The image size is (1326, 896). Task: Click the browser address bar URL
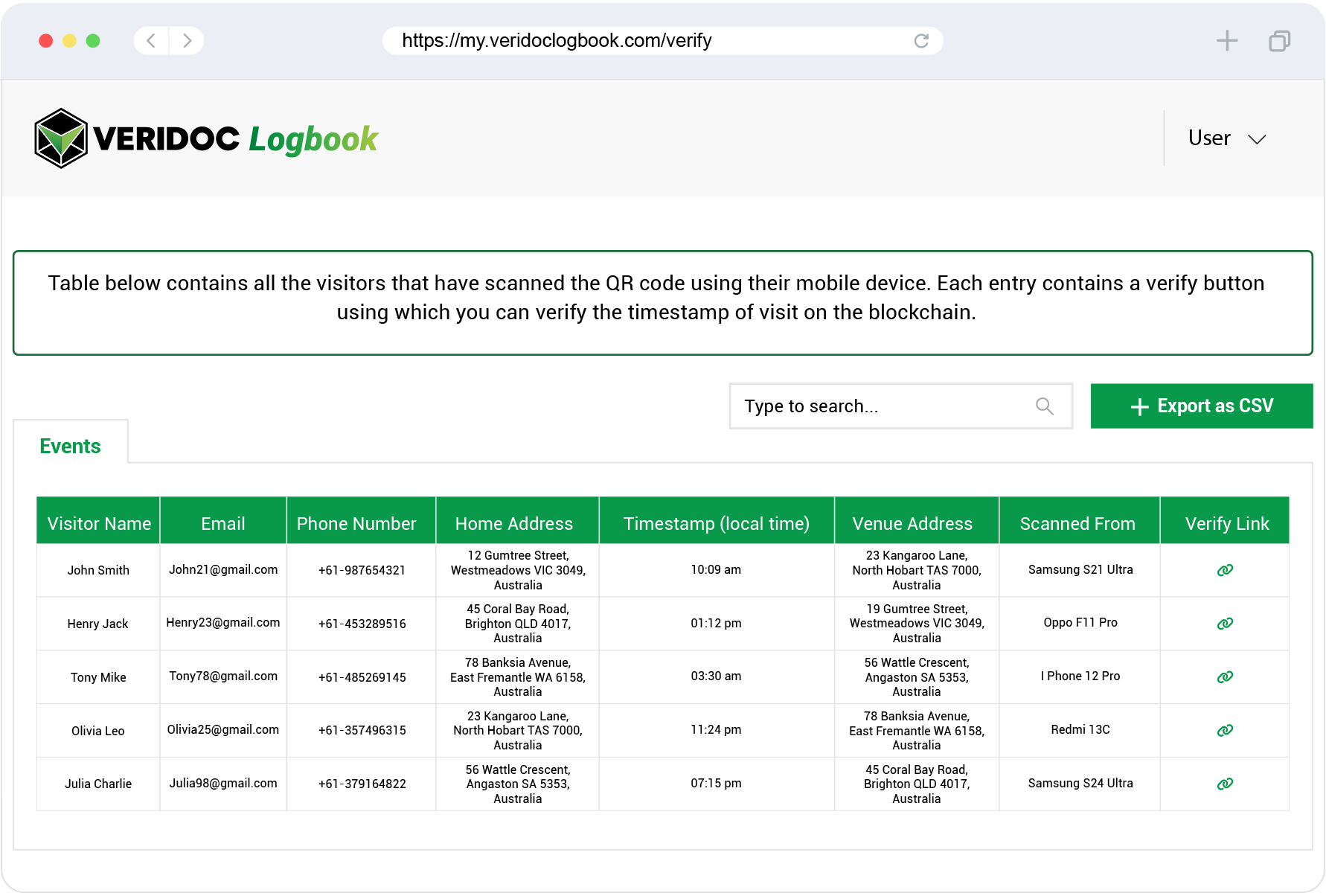coord(557,41)
